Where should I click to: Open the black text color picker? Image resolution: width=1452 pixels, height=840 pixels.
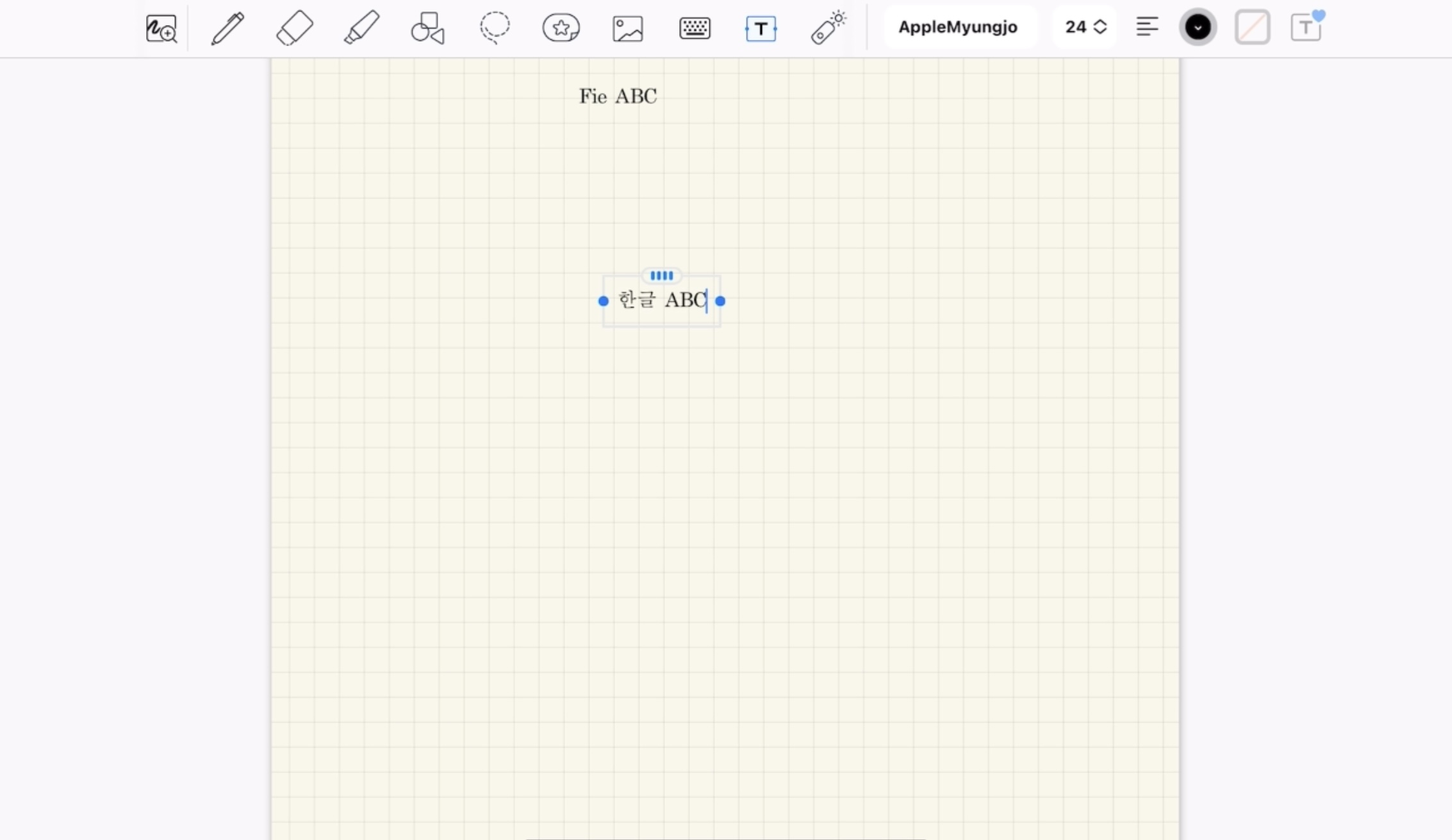[x=1197, y=27]
